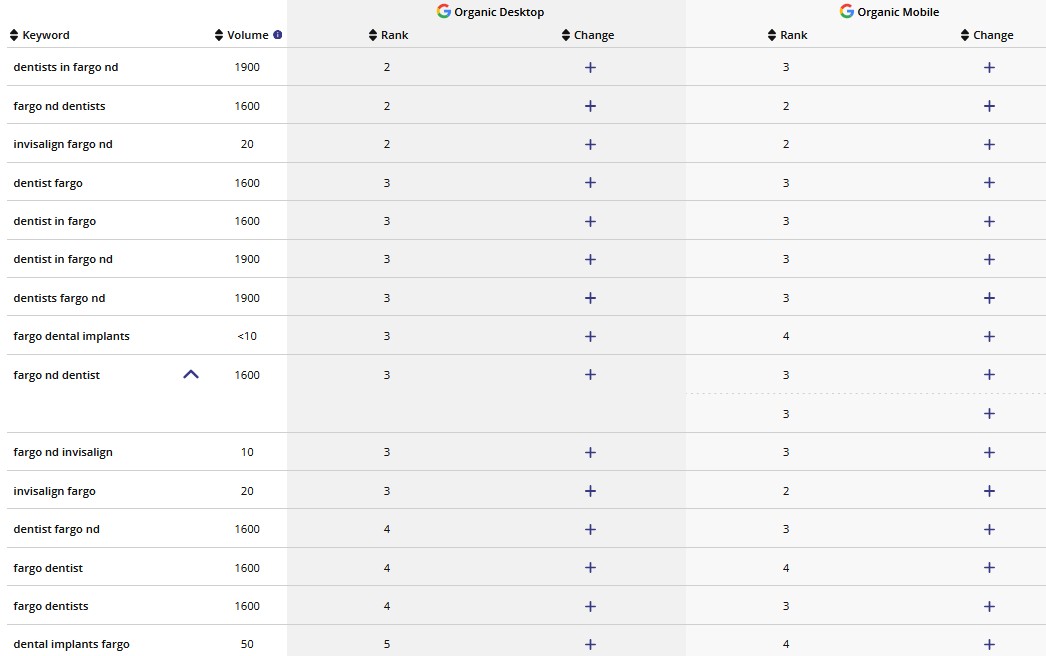Sort by Organic Desktop Rank

[x=388, y=35]
